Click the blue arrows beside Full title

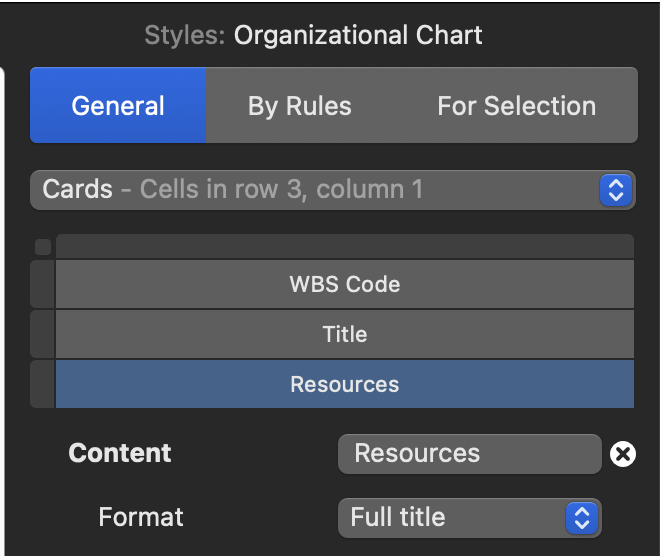tap(582, 518)
